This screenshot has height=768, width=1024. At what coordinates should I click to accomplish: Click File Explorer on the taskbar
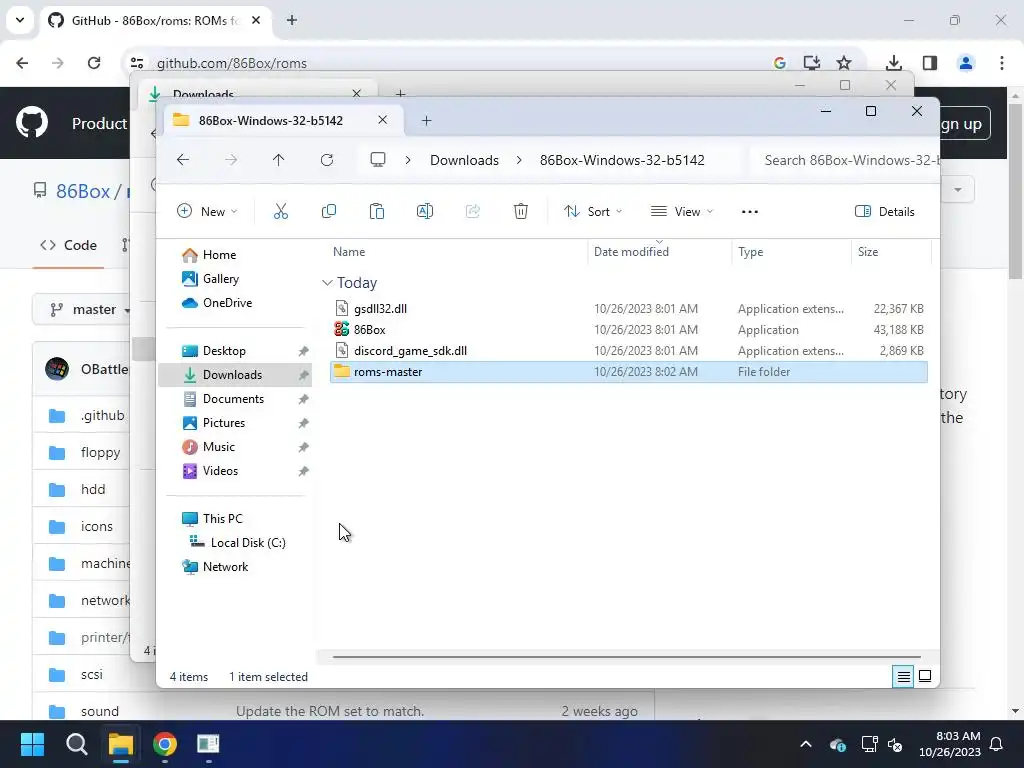click(x=121, y=744)
